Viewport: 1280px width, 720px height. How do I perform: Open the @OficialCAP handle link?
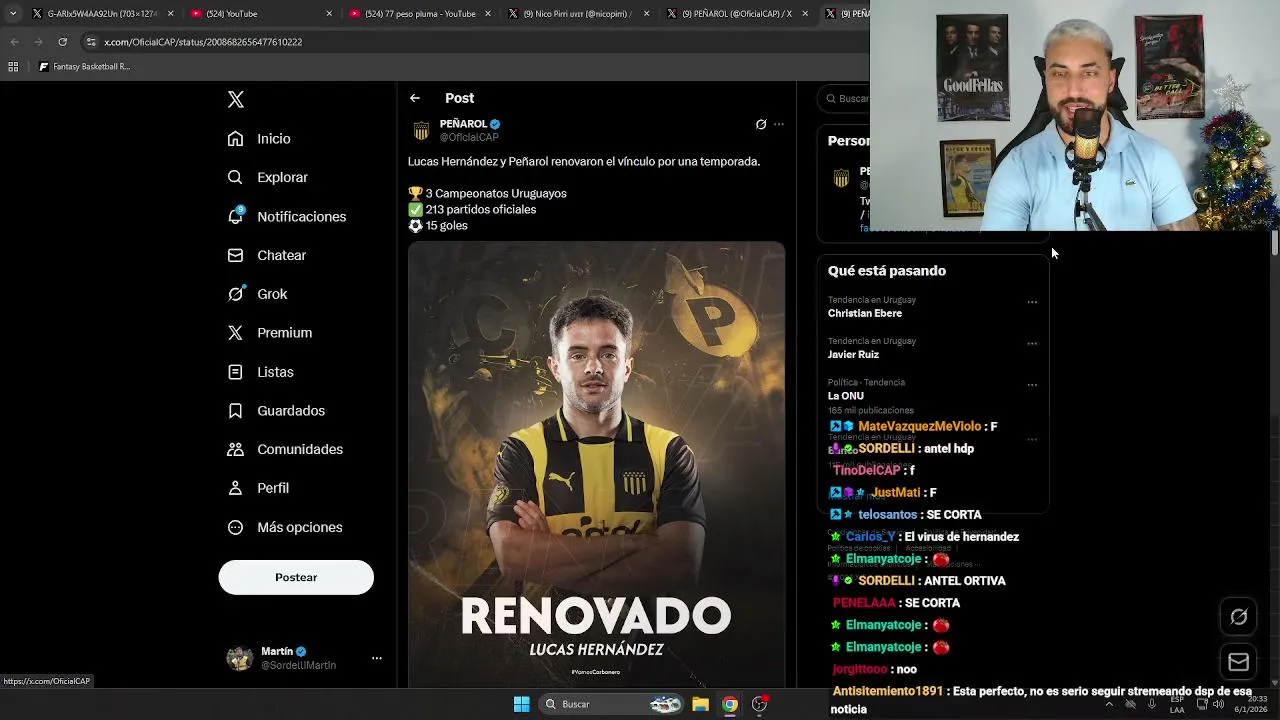tap(469, 137)
